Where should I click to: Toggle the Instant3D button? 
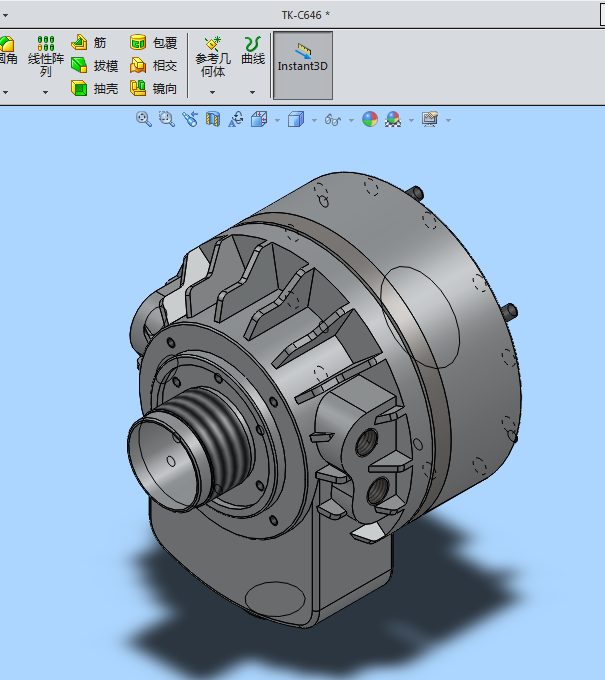coord(303,65)
